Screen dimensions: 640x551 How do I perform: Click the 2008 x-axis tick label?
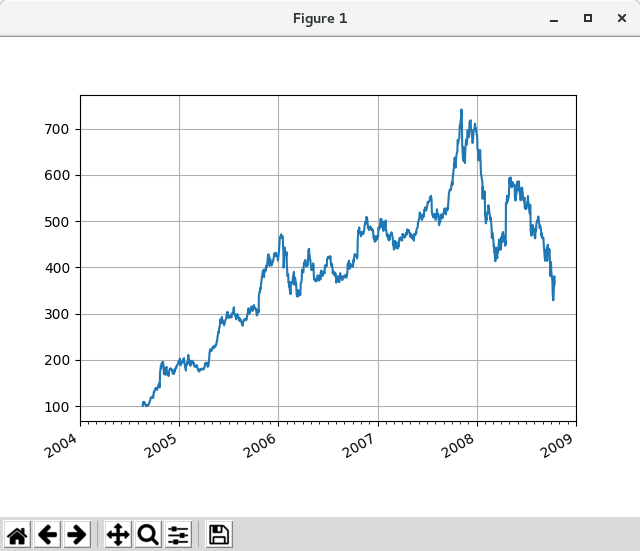[458, 445]
